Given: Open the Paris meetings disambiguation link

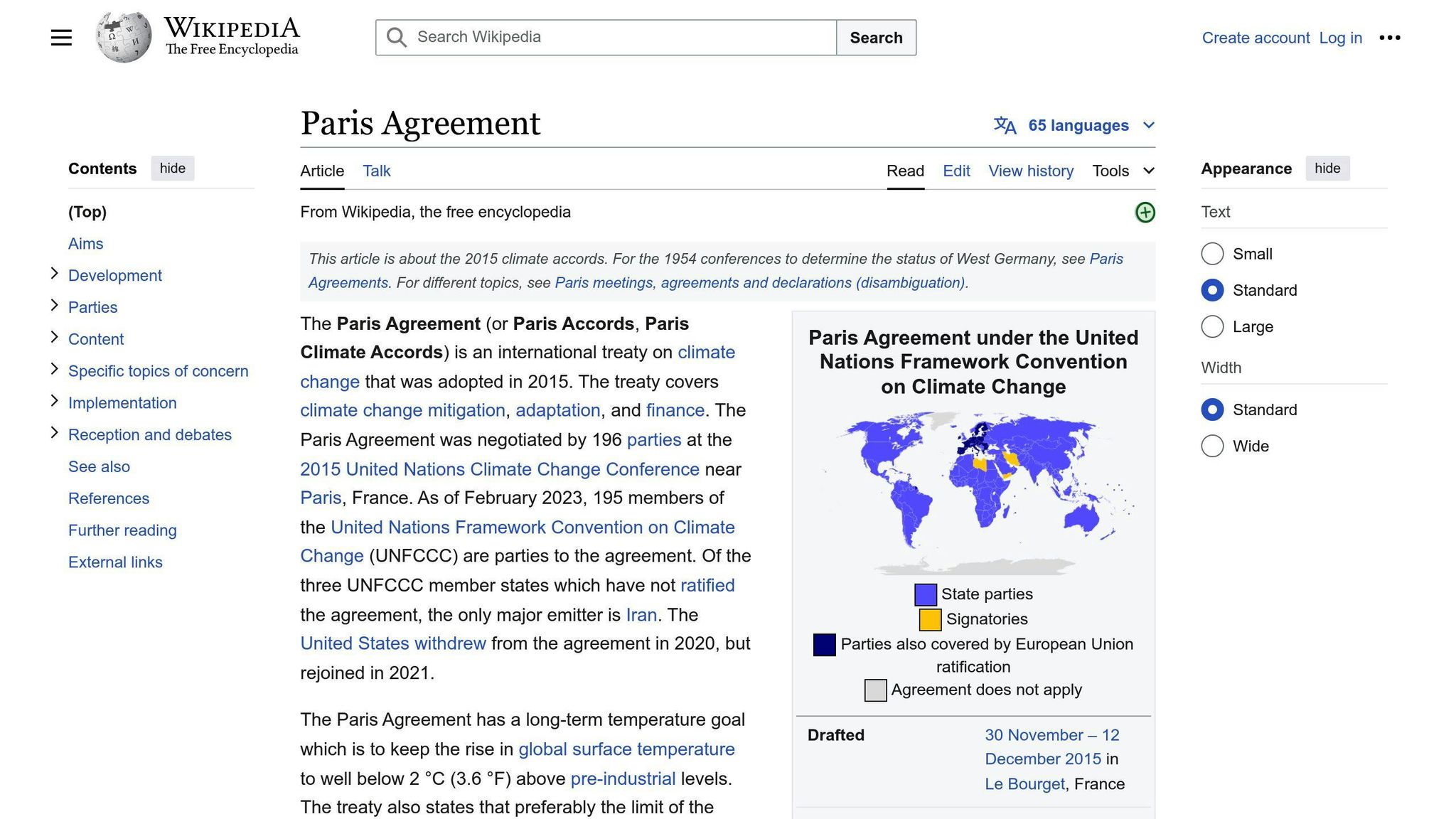Looking at the screenshot, I should tap(760, 283).
